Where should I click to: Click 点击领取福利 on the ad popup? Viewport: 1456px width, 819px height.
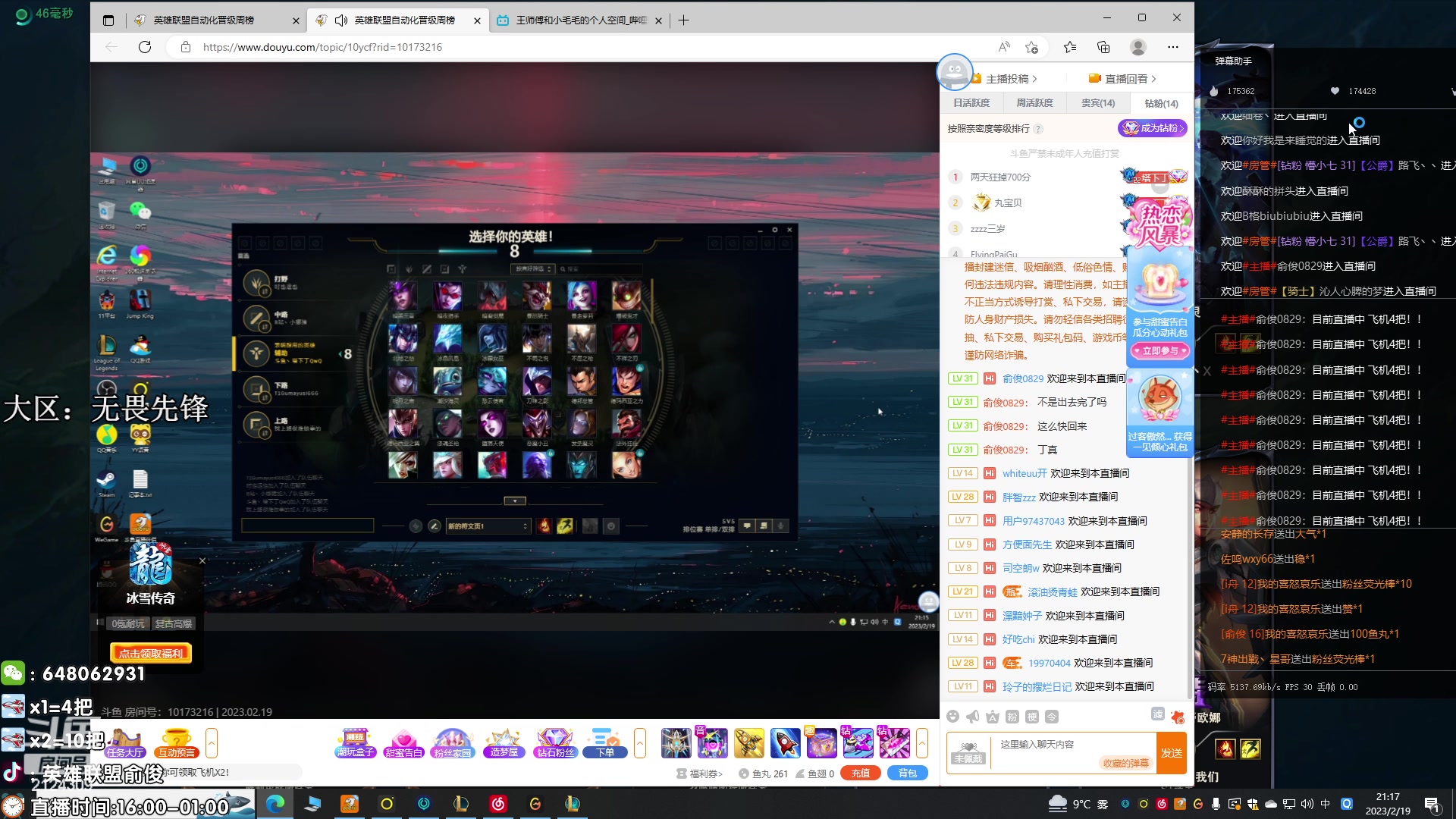[x=151, y=653]
